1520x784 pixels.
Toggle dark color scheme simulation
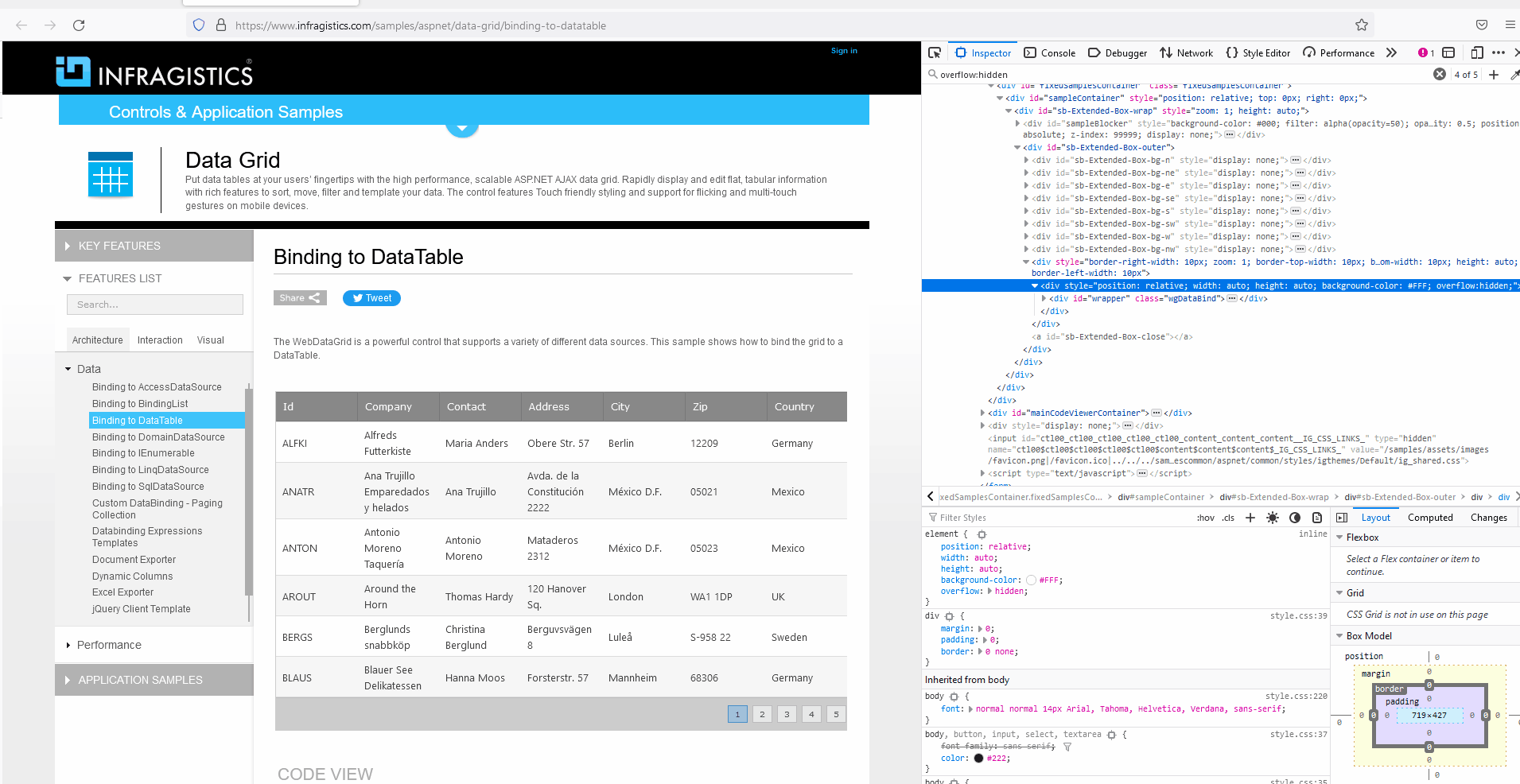click(1295, 518)
